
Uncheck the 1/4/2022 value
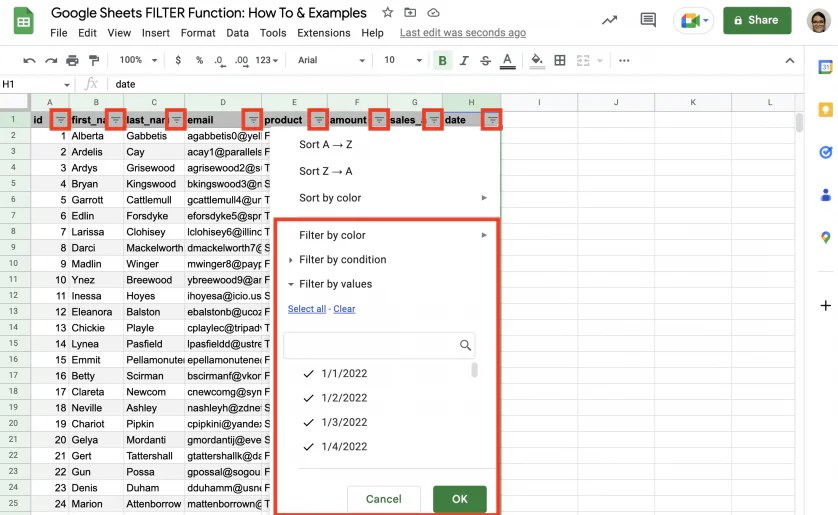(308, 447)
